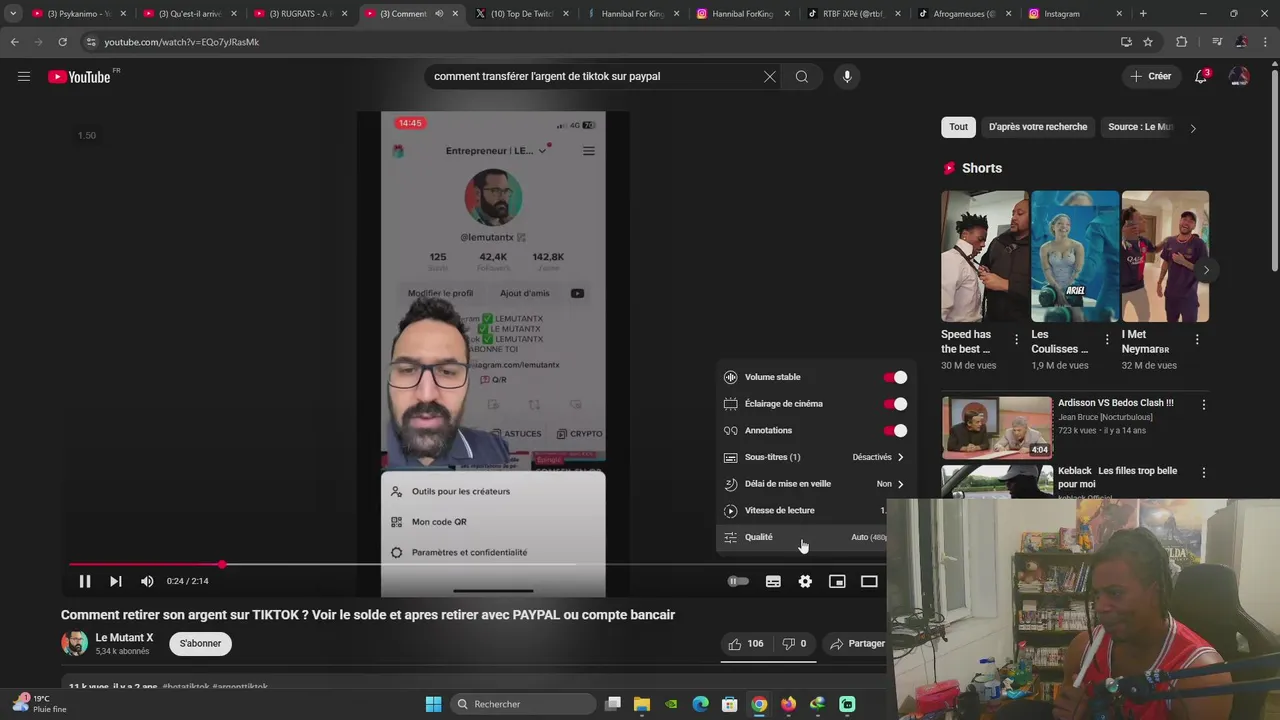Click the Le Mutant X channel avatar
Viewport: 1280px width, 720px height.
click(75, 643)
